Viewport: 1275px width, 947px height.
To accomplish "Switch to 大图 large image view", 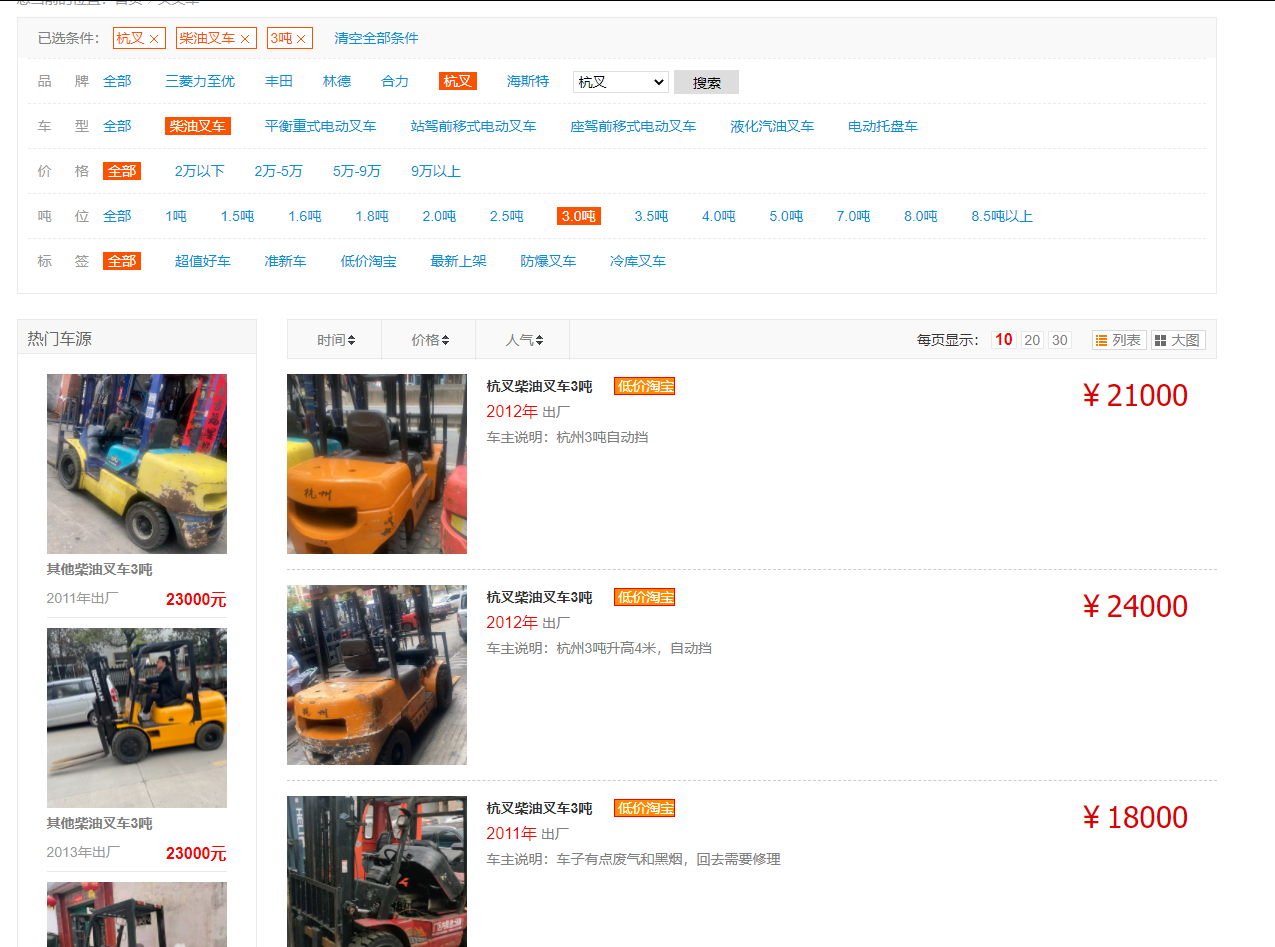I will point(1178,339).
